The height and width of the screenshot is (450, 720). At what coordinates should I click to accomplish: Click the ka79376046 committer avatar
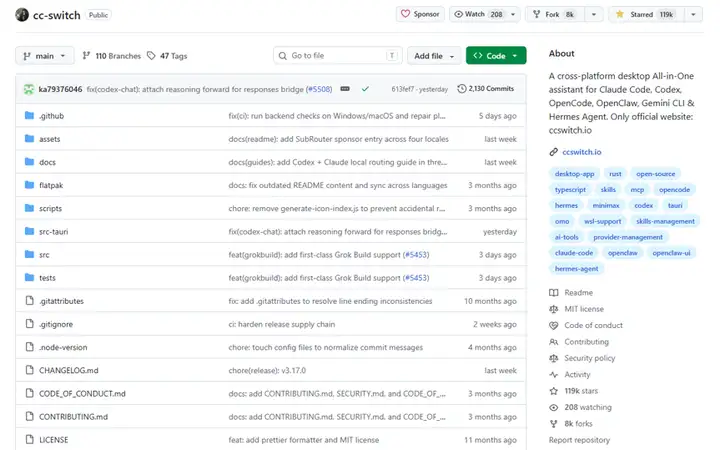coord(29,89)
